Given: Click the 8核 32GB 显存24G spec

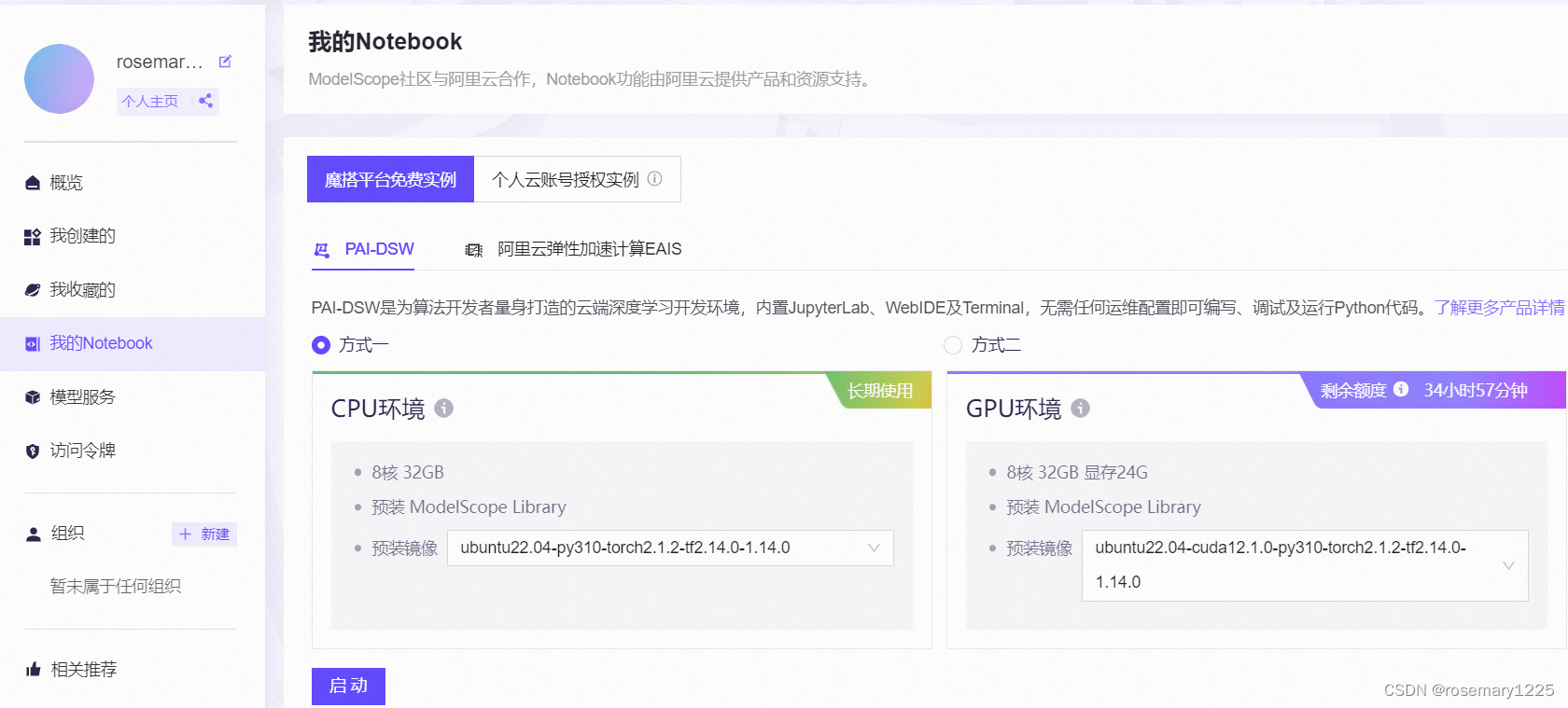Looking at the screenshot, I should [x=1077, y=473].
